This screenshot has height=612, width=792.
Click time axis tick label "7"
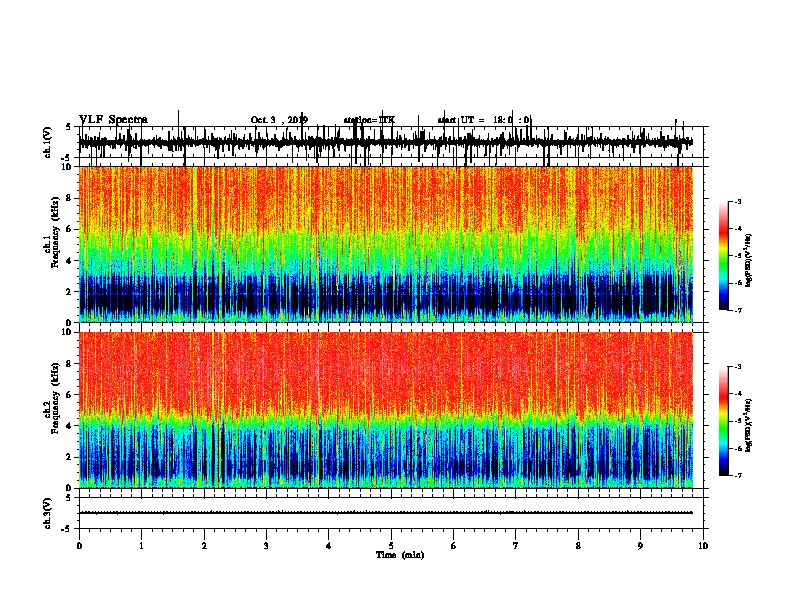(x=516, y=546)
